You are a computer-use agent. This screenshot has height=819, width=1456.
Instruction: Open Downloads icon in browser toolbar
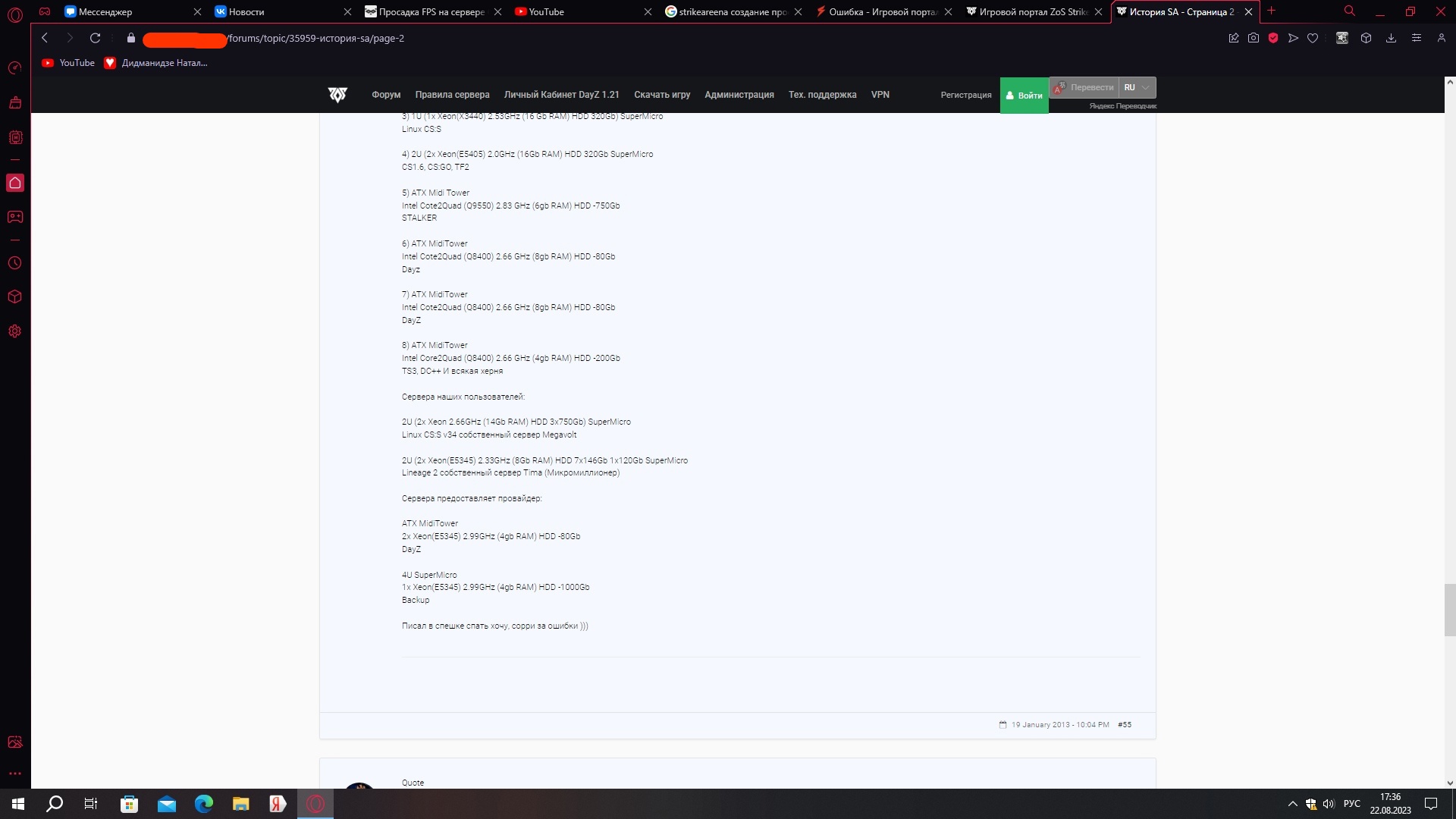pos(1391,38)
